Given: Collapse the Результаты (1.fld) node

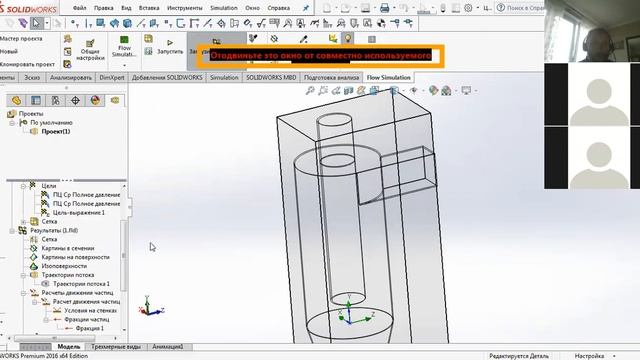Looking at the screenshot, I should [x=12, y=231].
